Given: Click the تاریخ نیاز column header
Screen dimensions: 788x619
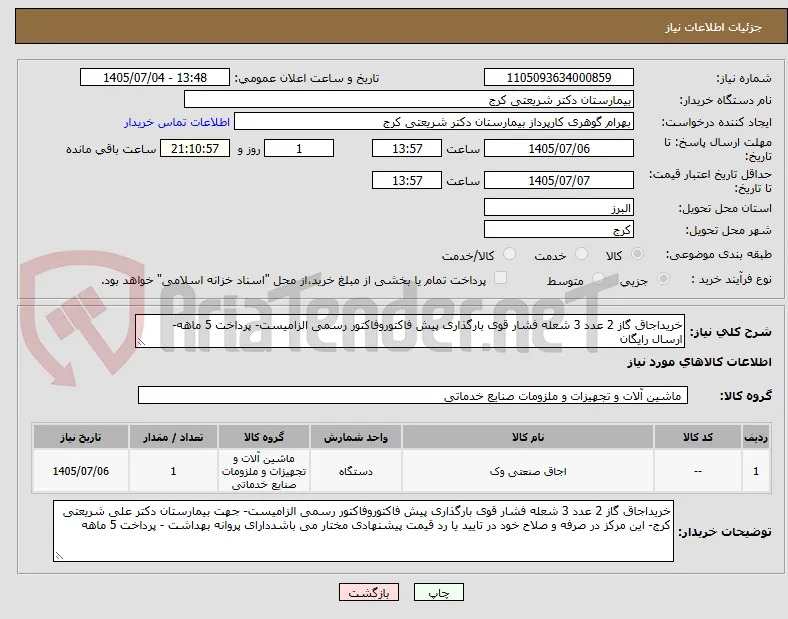Looking at the screenshot, I should (x=81, y=437).
